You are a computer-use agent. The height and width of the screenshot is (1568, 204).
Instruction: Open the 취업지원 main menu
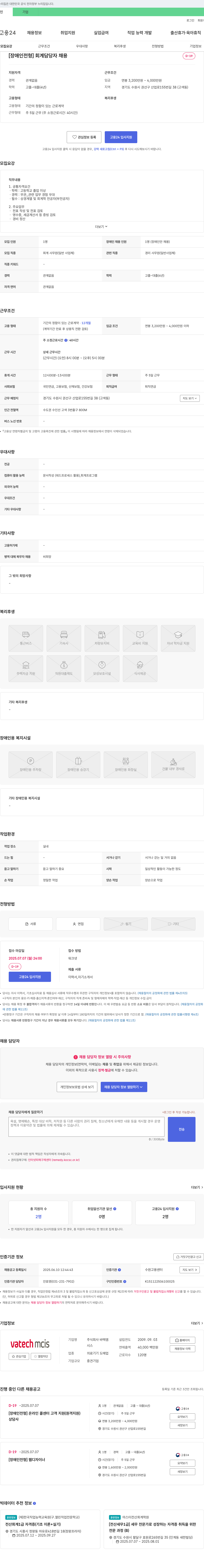coord(68,33)
